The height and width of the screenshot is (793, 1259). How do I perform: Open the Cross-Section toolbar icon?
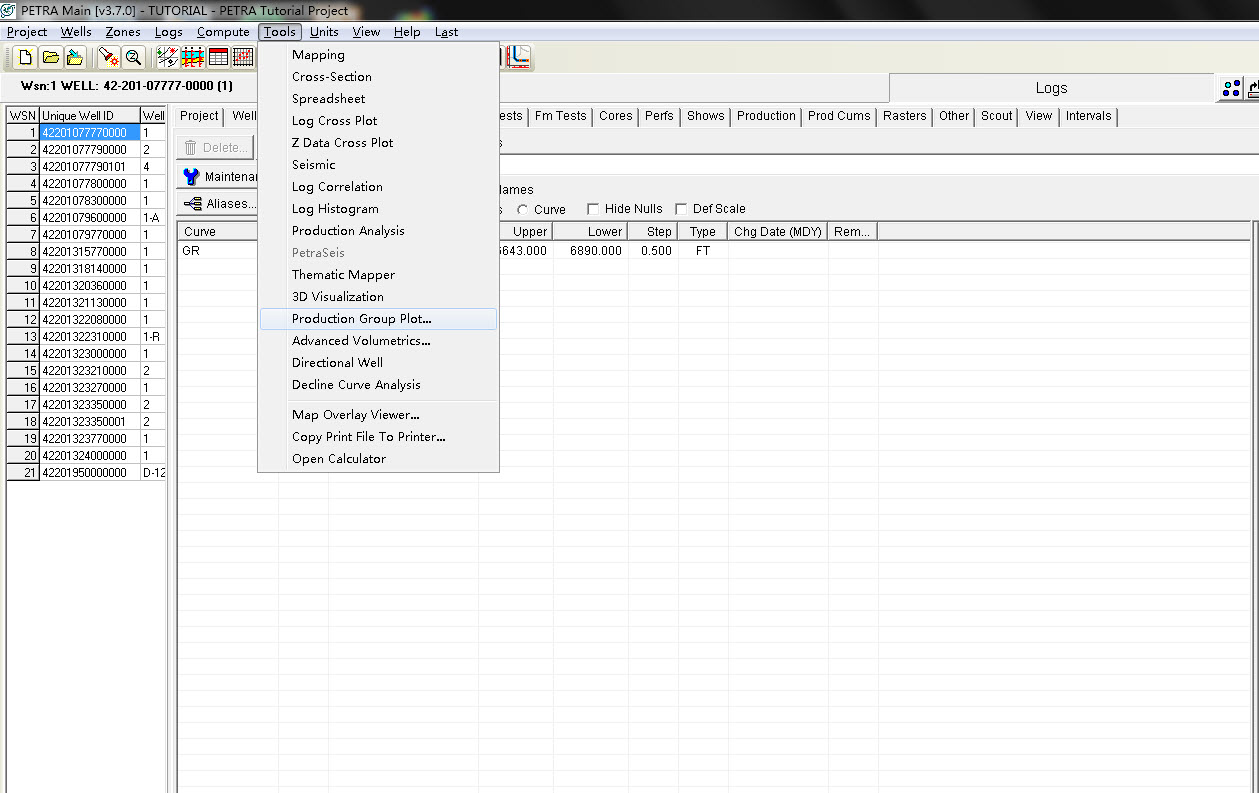click(x=194, y=57)
